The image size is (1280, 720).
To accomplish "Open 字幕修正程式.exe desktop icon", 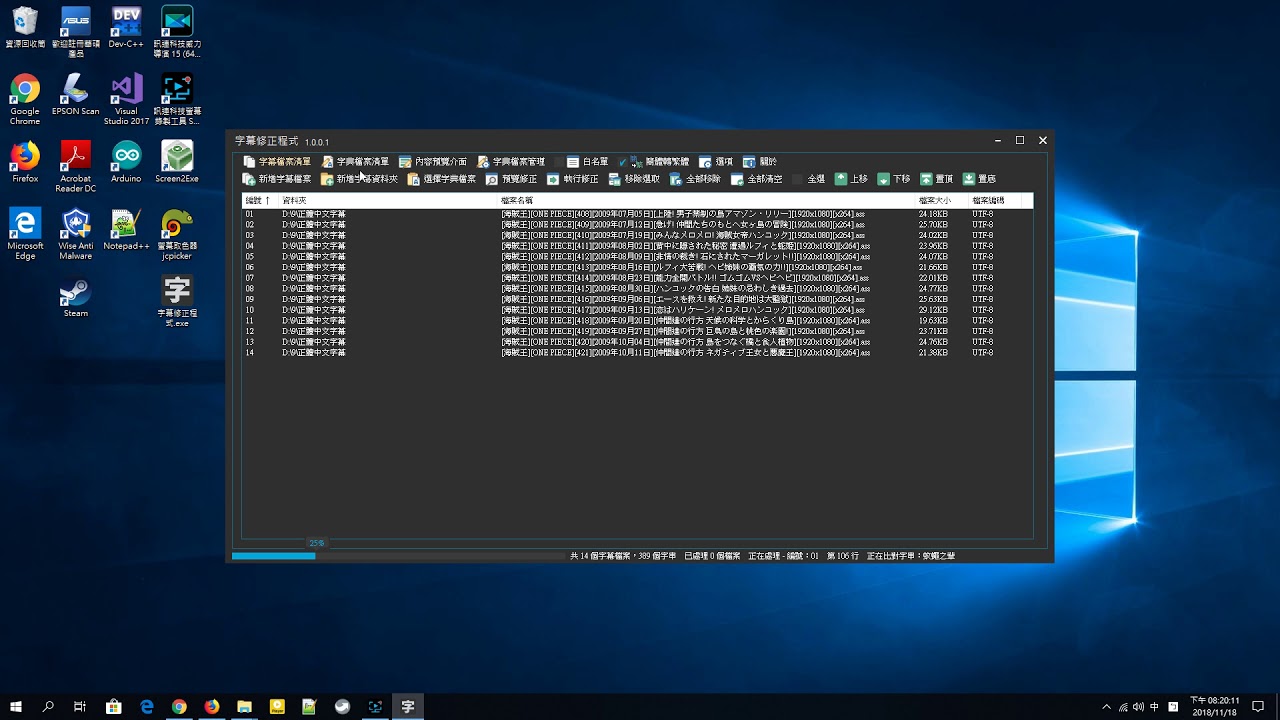I will 177,302.
